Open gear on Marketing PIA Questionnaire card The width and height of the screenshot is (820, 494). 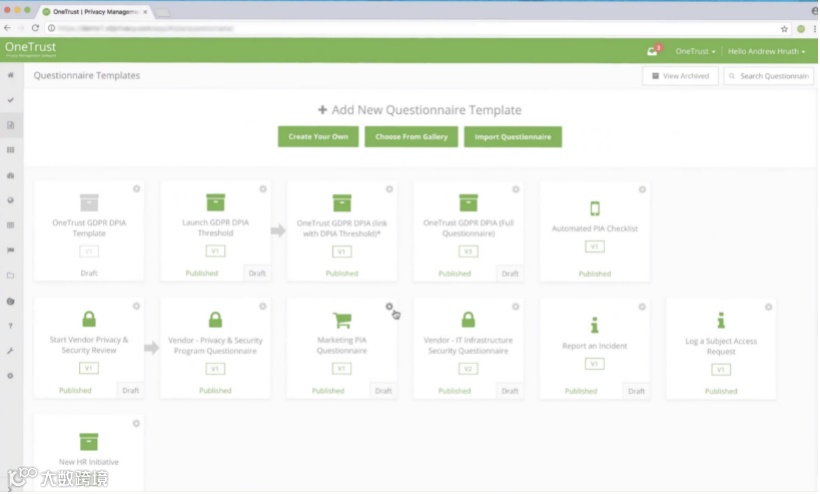[390, 306]
